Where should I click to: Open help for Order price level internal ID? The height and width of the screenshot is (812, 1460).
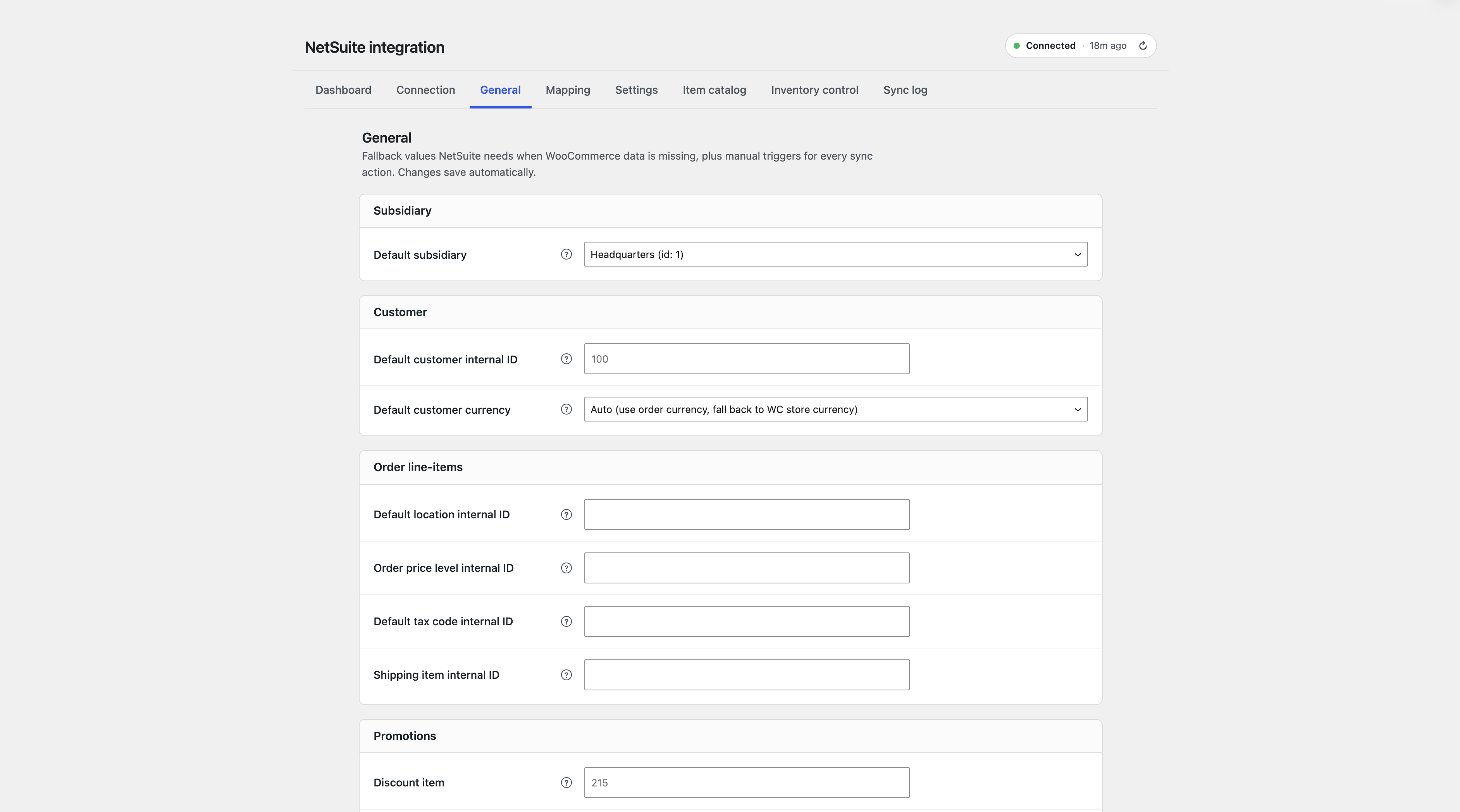pos(566,568)
